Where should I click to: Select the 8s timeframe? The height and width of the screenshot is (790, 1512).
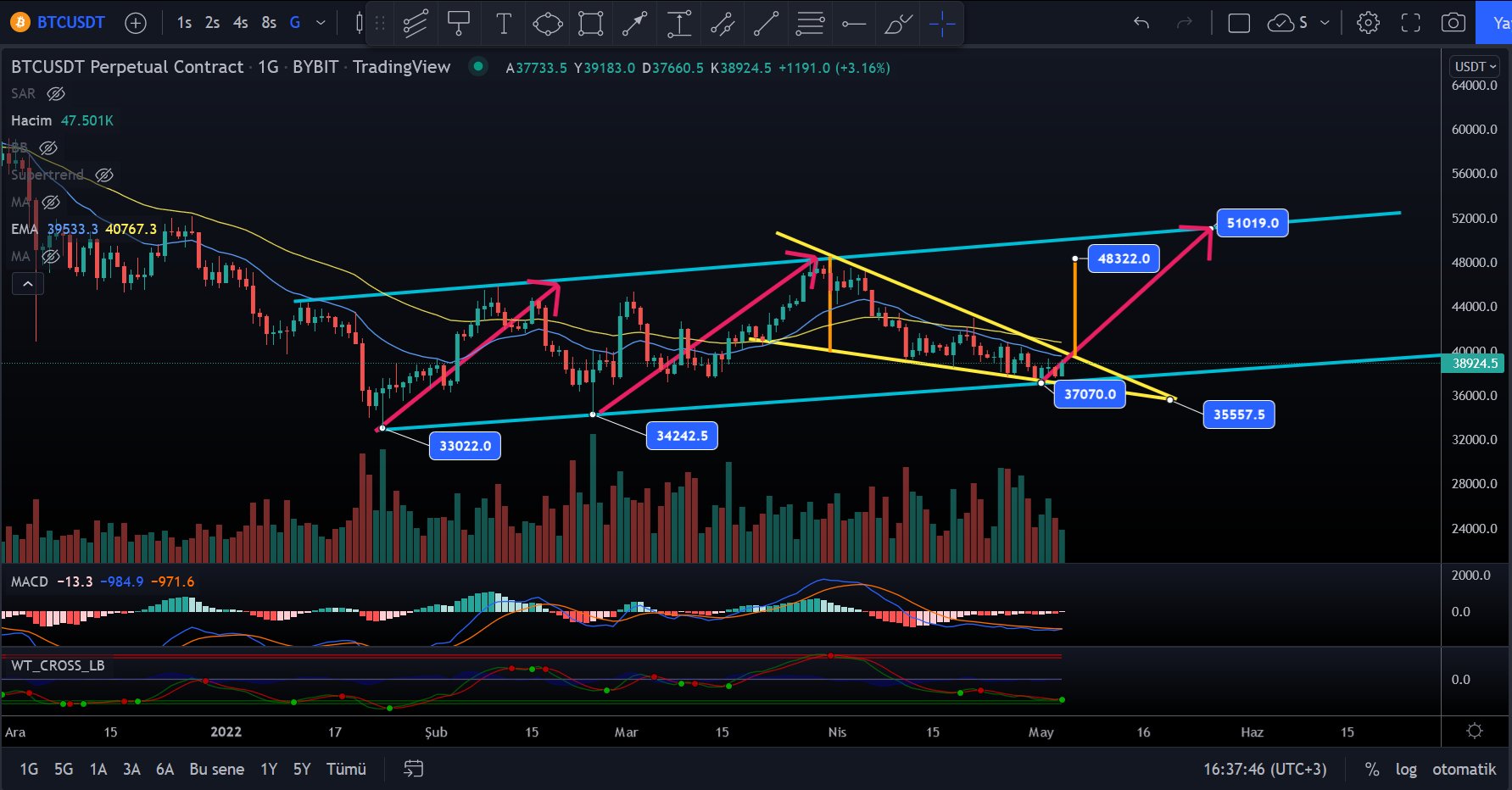coord(269,23)
